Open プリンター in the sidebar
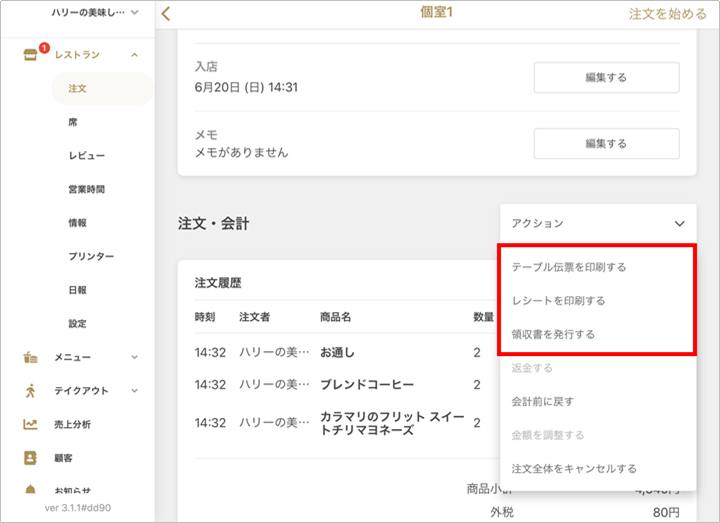The width and height of the screenshot is (720, 523). pos(91,256)
